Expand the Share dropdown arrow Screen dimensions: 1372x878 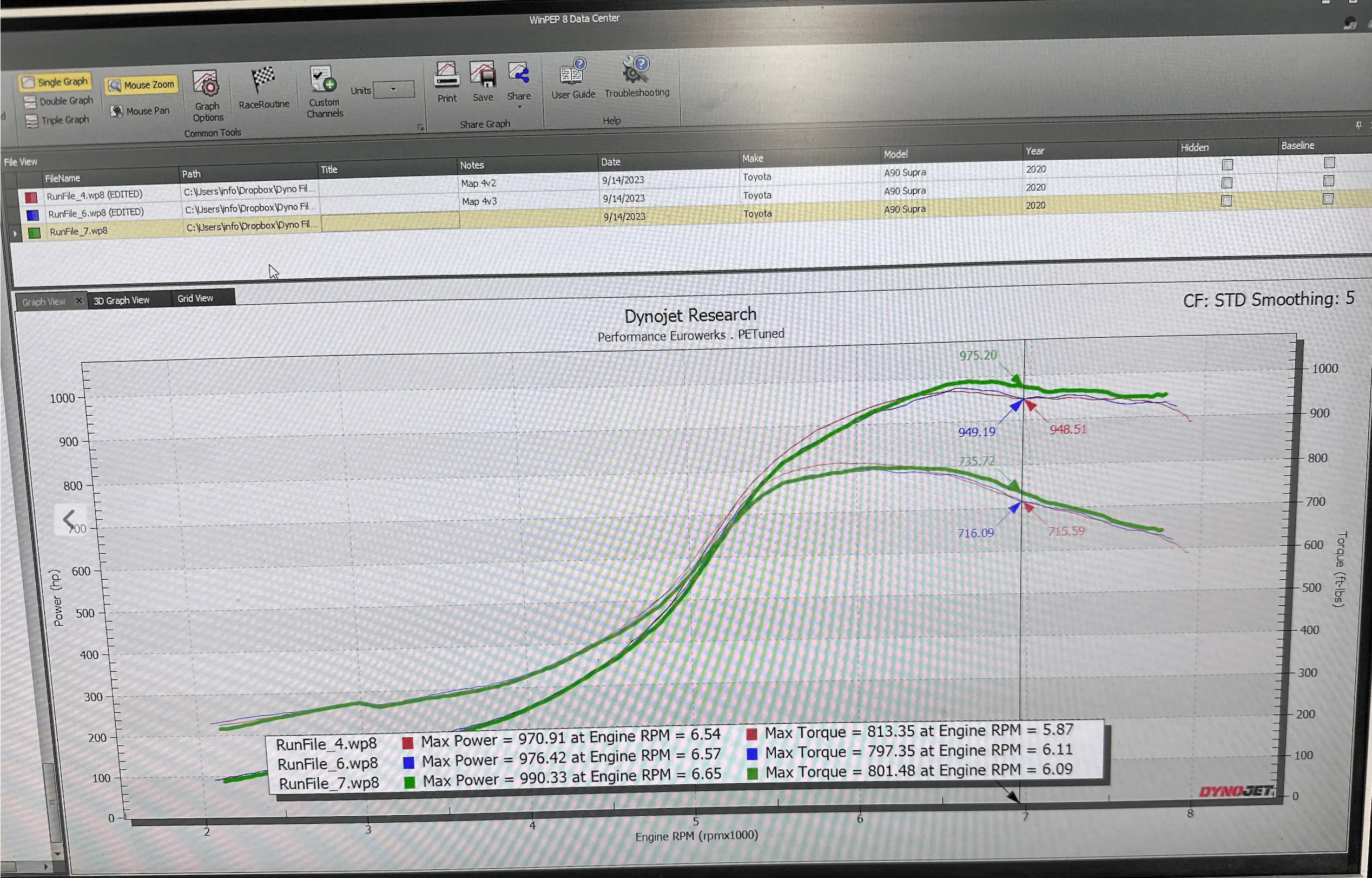(x=519, y=107)
